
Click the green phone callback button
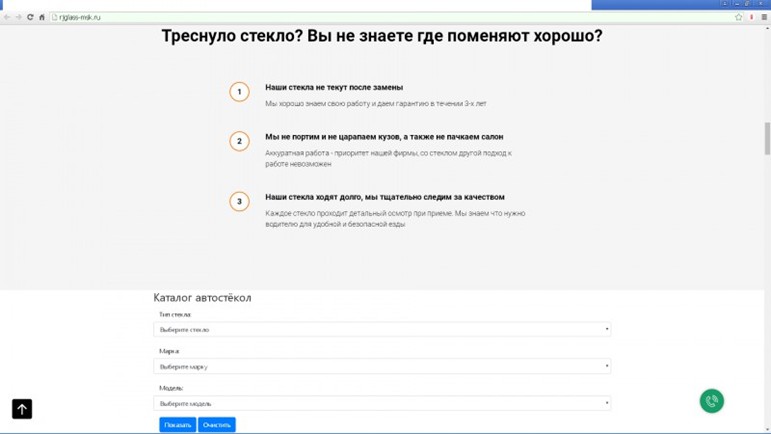(712, 401)
